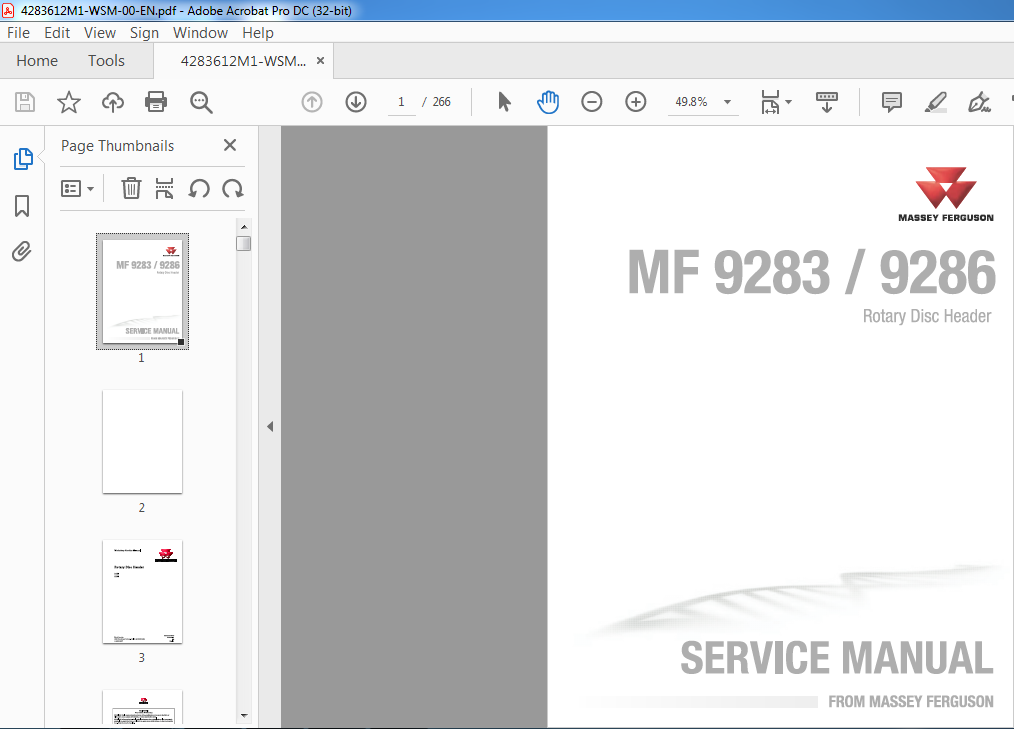Open the zoom level dropdown 49.8%
The image size is (1014, 729).
[x=727, y=102]
